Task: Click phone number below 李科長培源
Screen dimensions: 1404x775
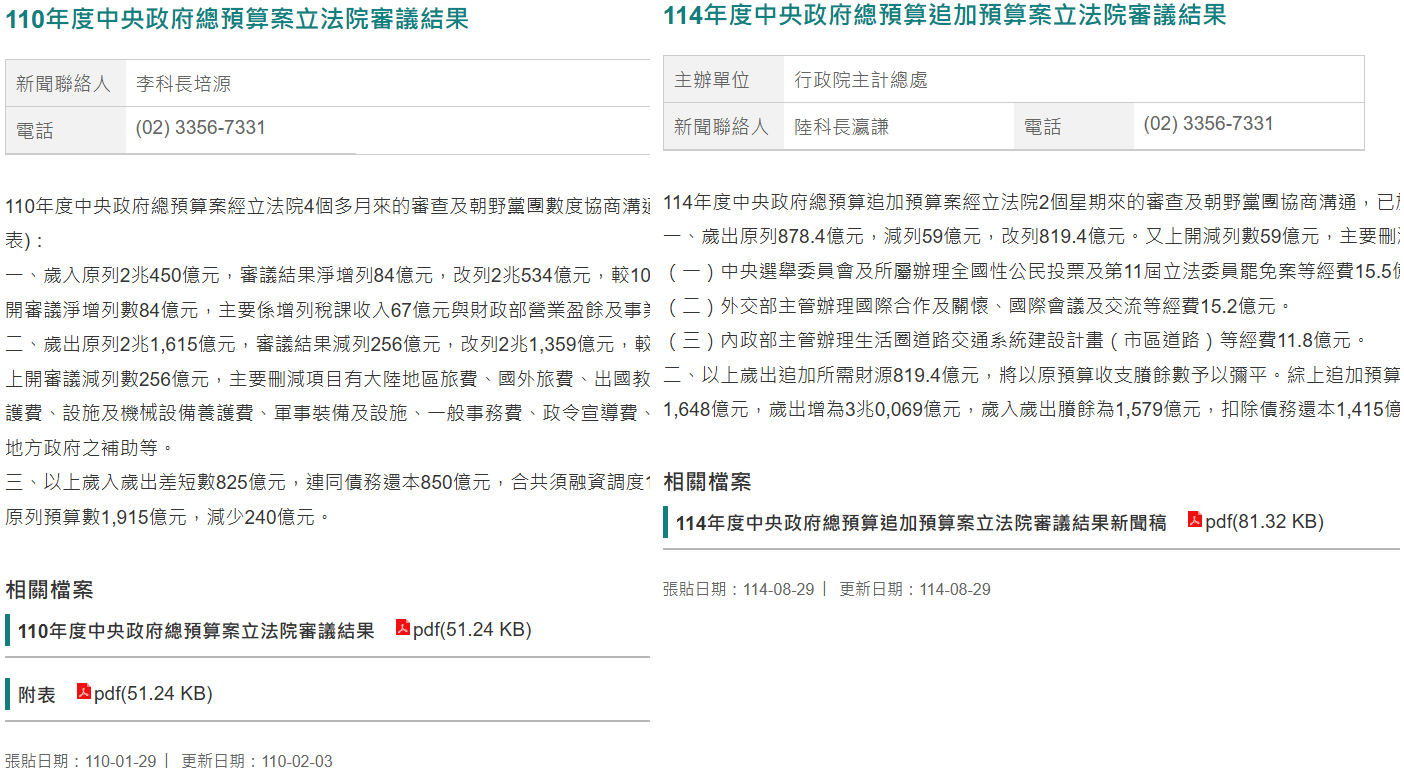Action: [200, 128]
